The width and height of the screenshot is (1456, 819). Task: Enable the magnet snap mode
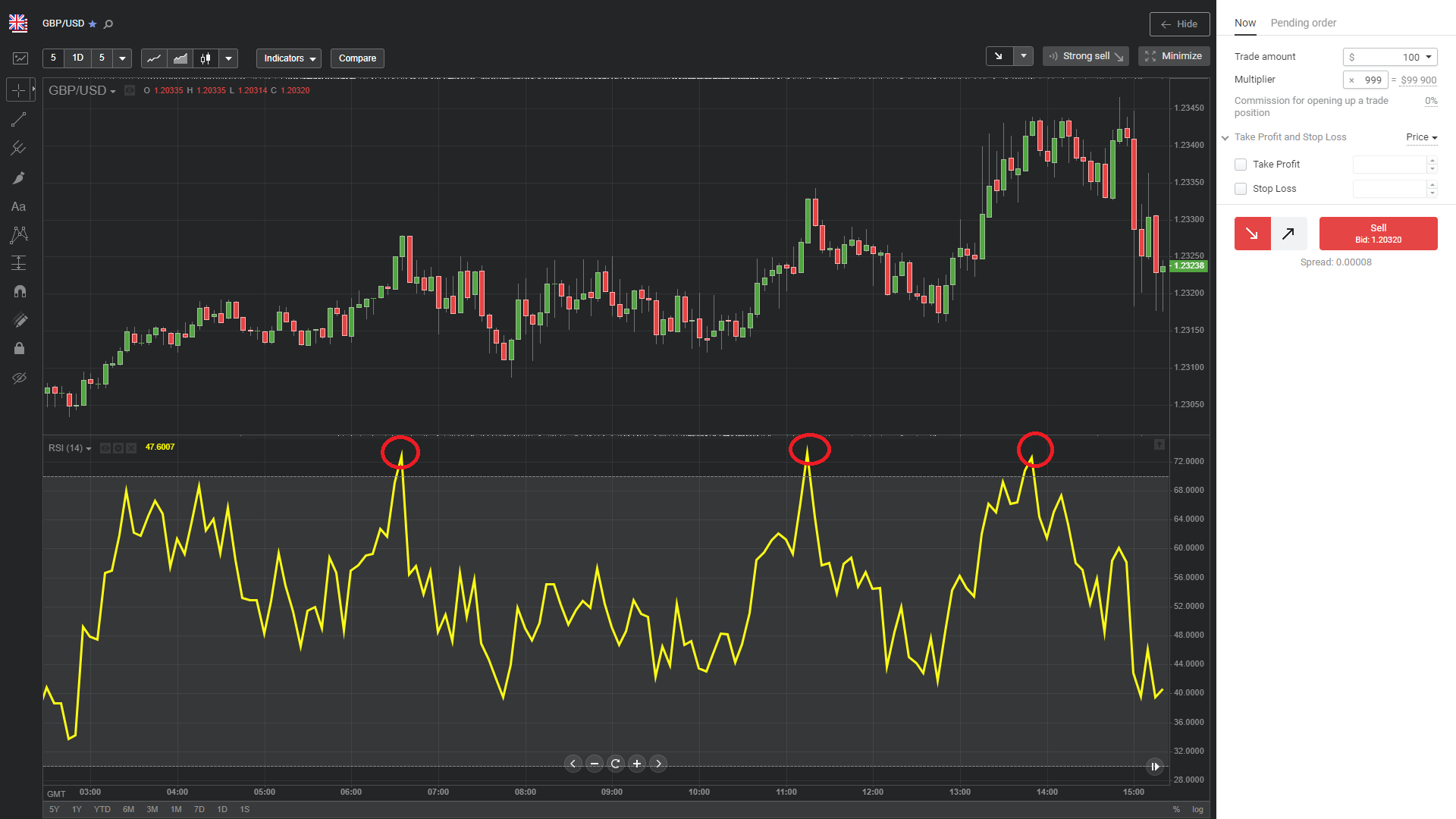19,291
